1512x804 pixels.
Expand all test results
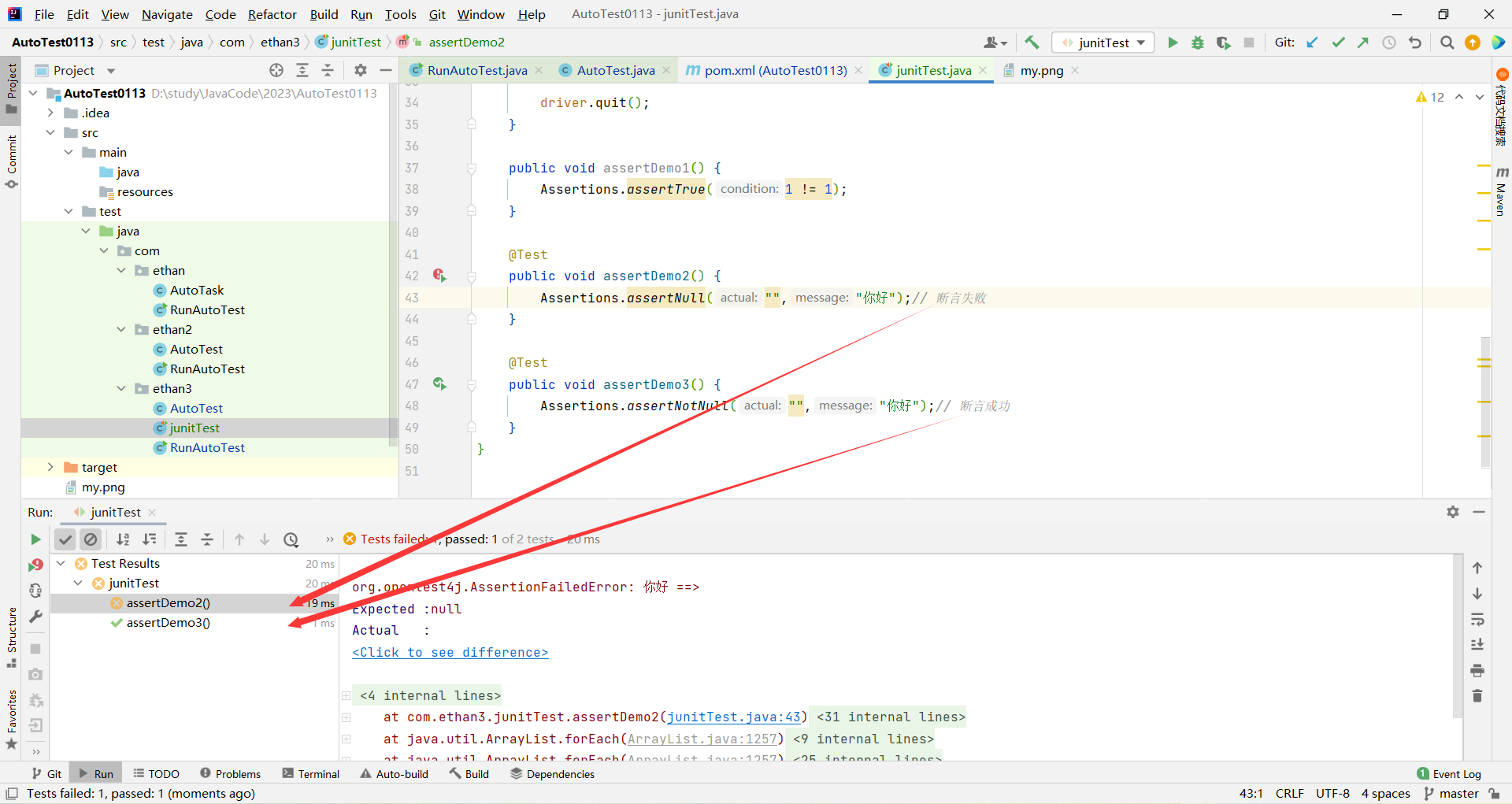tap(181, 539)
